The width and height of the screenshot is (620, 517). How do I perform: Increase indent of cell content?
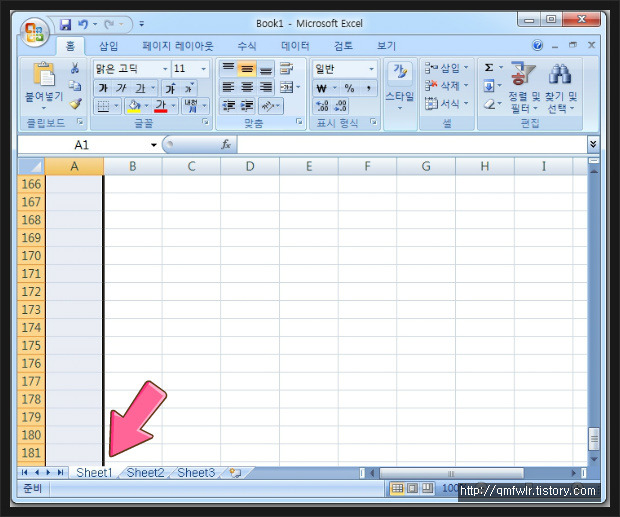click(x=247, y=106)
